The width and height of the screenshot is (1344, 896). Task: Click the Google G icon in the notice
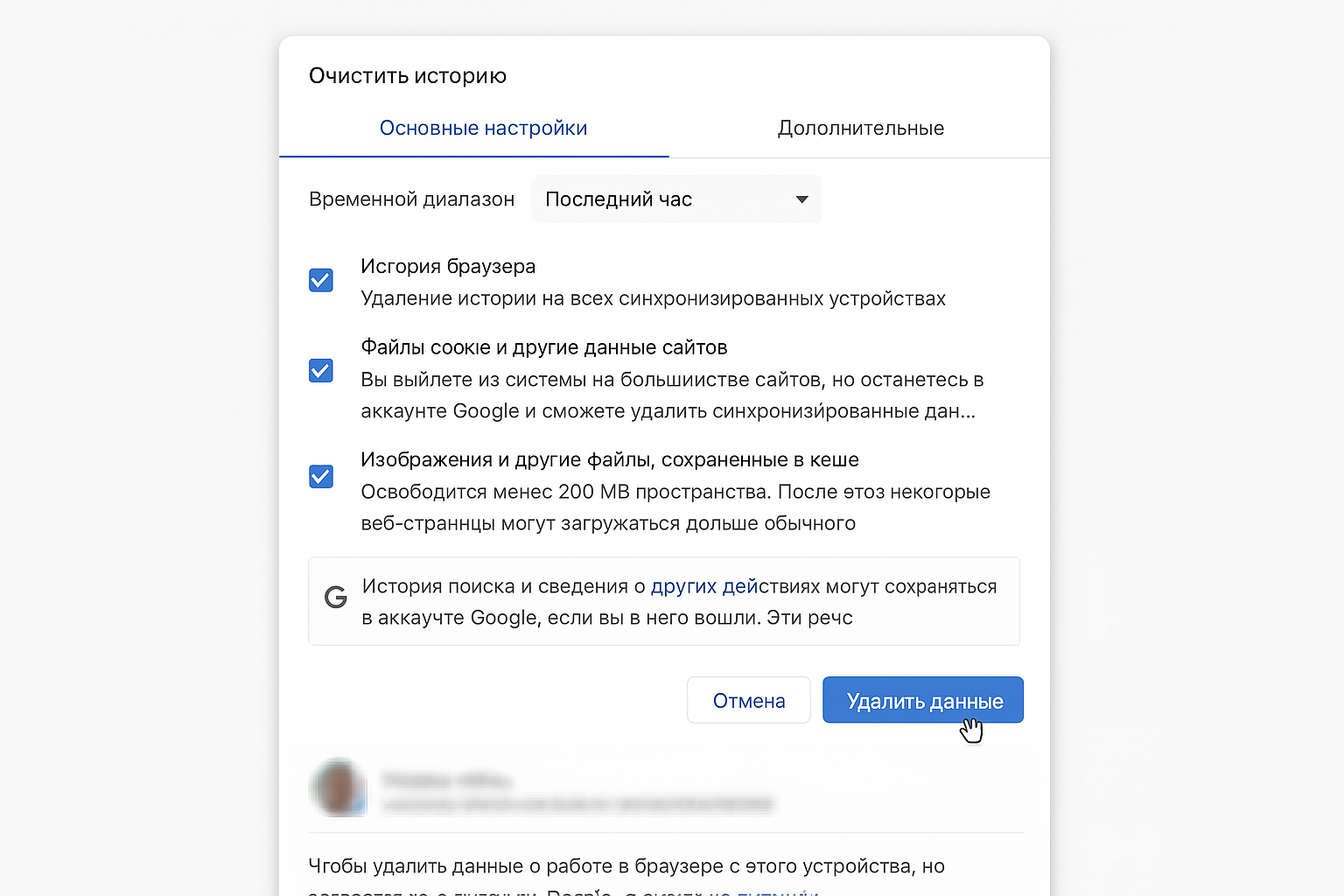click(336, 597)
